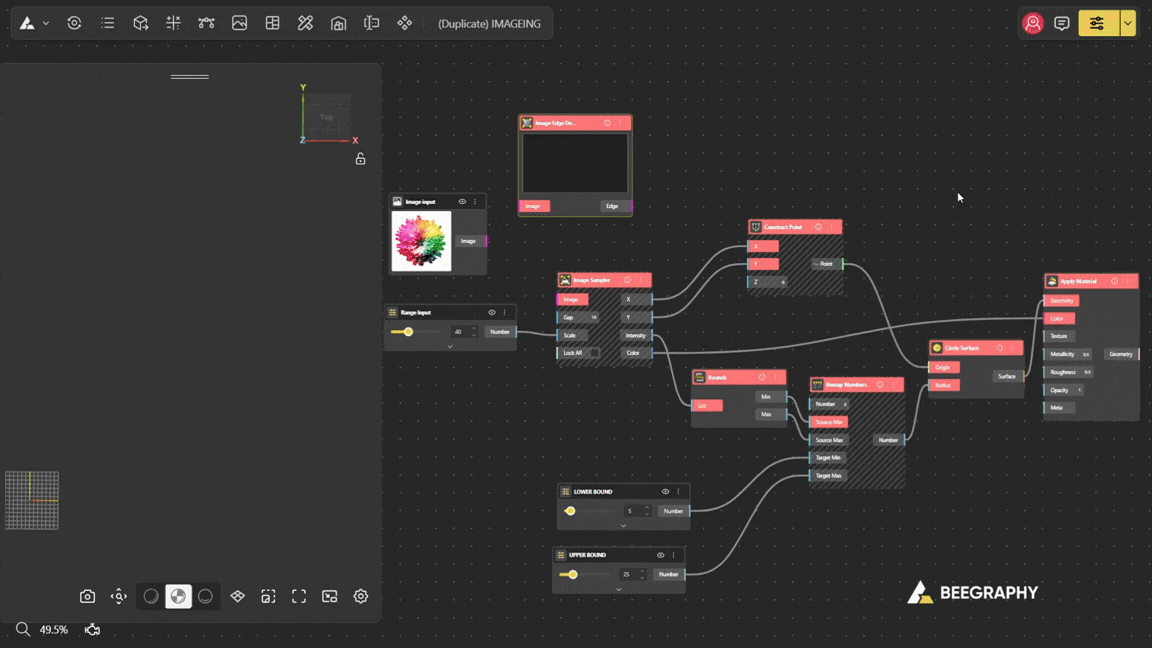Open UPPER BOUND node three-dot menu
This screenshot has width=1152, height=648.
674,555
